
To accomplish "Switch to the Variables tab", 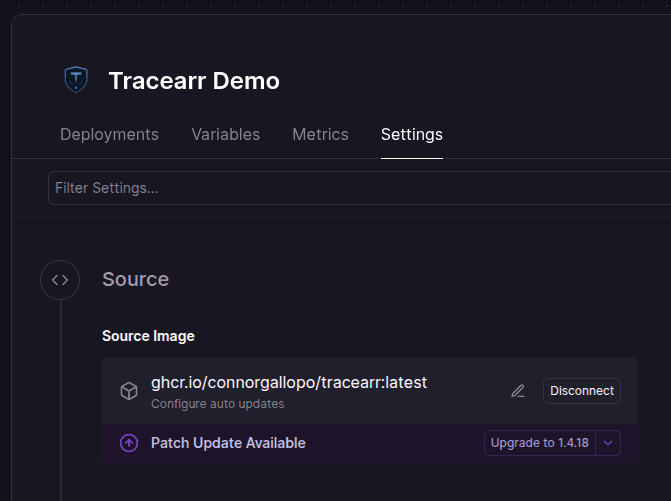I will (x=226, y=134).
